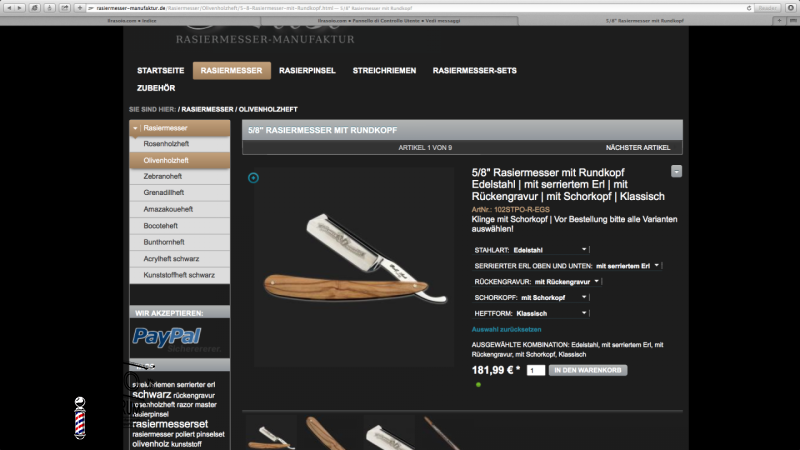This screenshot has height=450, width=800.
Task: Click the main razor product image
Action: pyautogui.click(x=354, y=266)
